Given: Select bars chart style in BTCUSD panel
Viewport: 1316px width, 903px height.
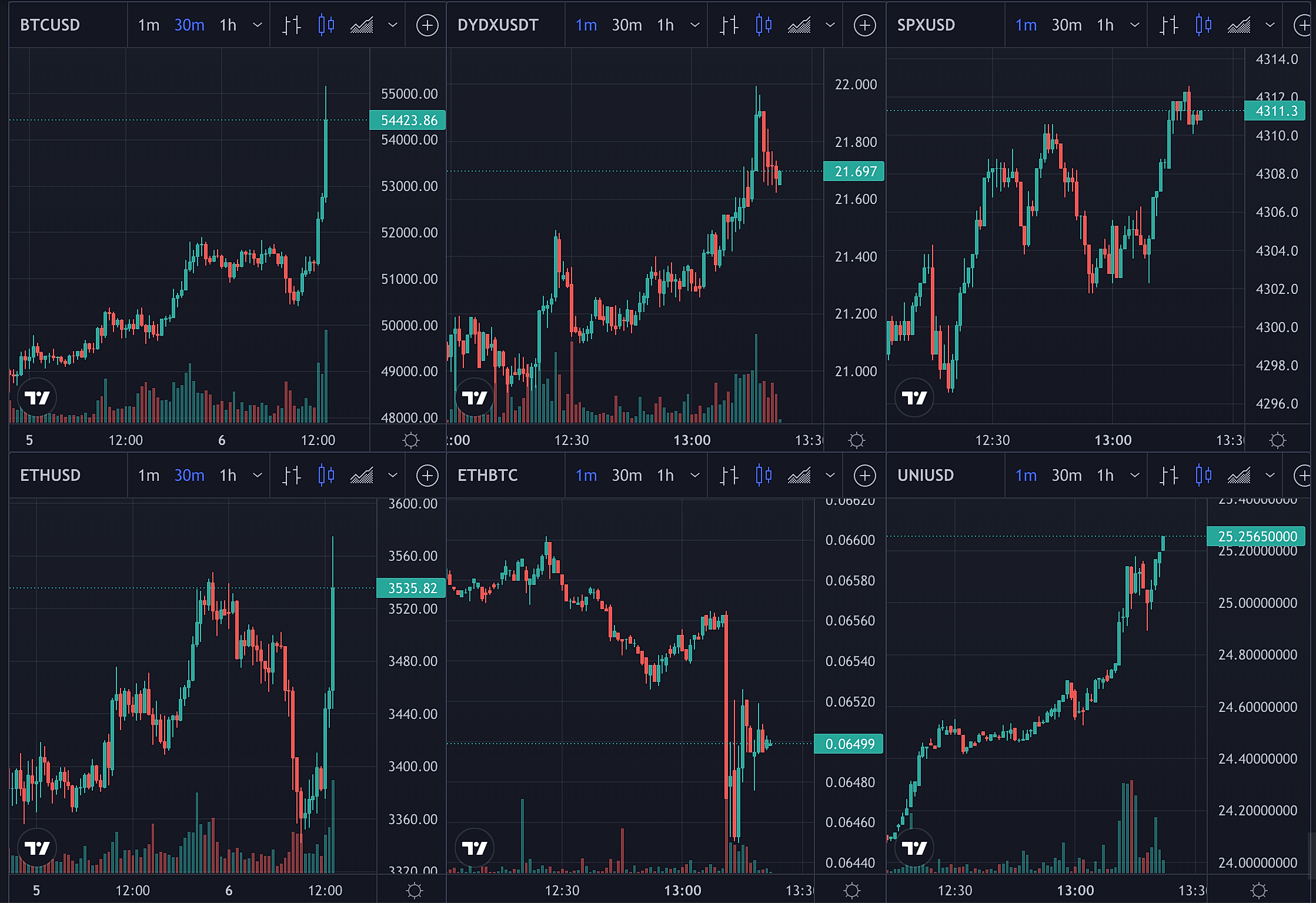Looking at the screenshot, I should (292, 25).
